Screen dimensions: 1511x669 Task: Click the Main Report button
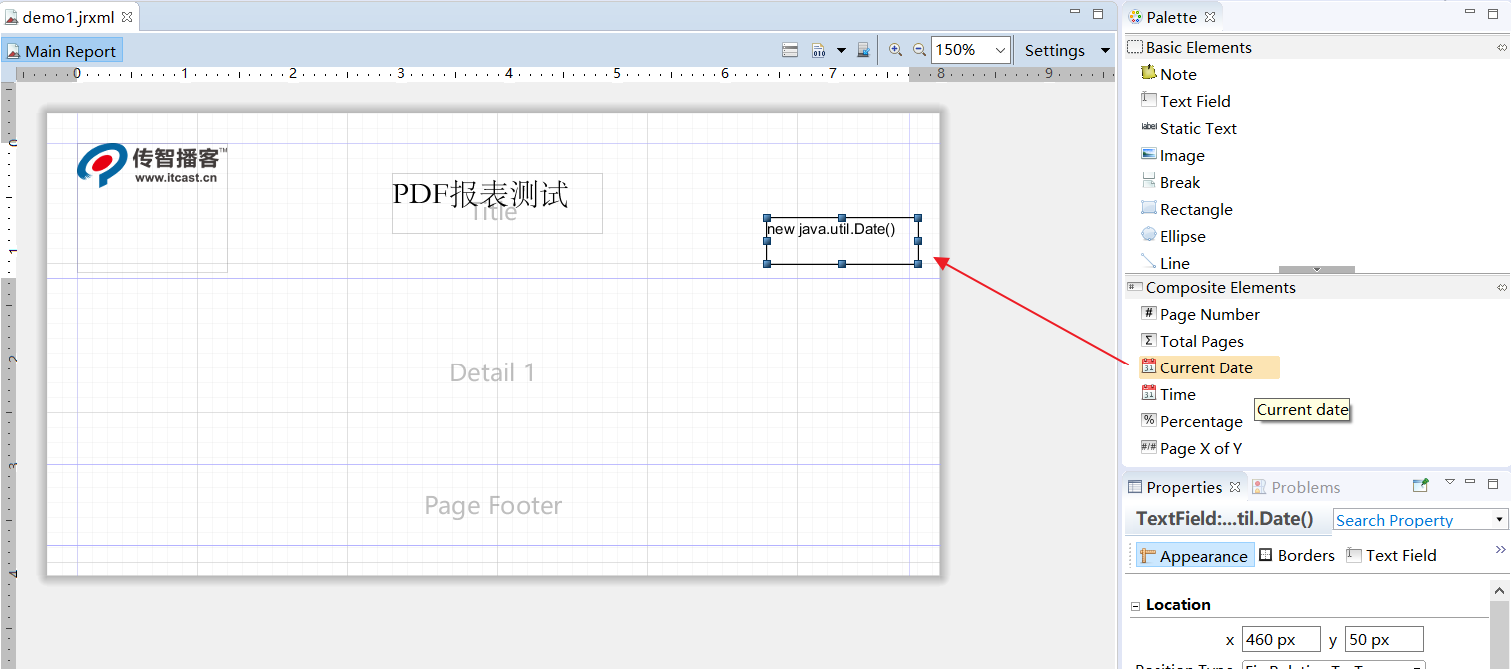click(x=62, y=51)
